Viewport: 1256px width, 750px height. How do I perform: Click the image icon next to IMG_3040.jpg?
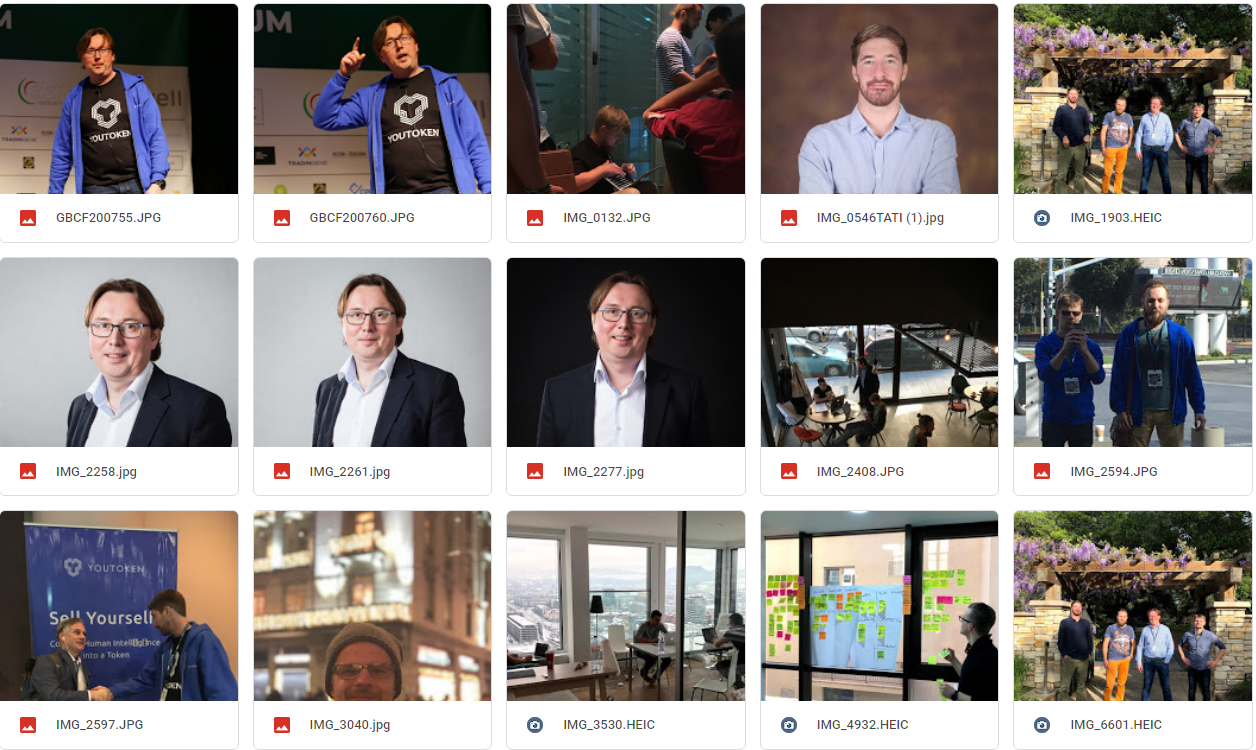(x=282, y=725)
